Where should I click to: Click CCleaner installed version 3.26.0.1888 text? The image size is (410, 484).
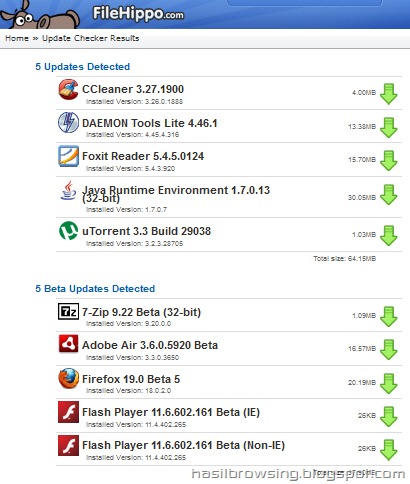point(134,101)
